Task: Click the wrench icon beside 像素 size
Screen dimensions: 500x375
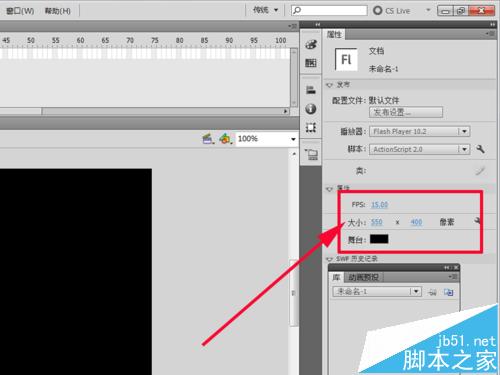Action: [x=477, y=221]
